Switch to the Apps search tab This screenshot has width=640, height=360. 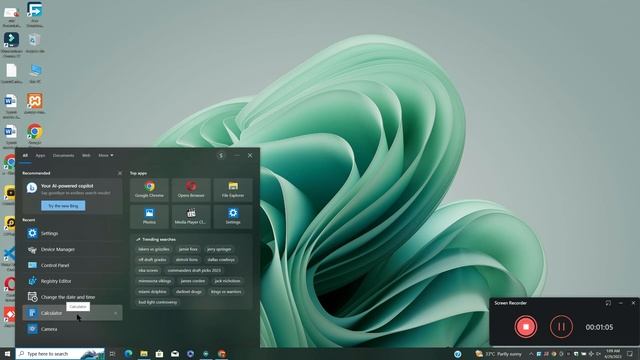click(40, 156)
